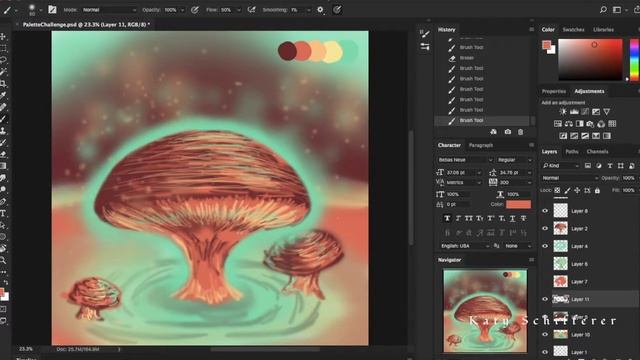Open the workspace switcher icon

[617, 9]
